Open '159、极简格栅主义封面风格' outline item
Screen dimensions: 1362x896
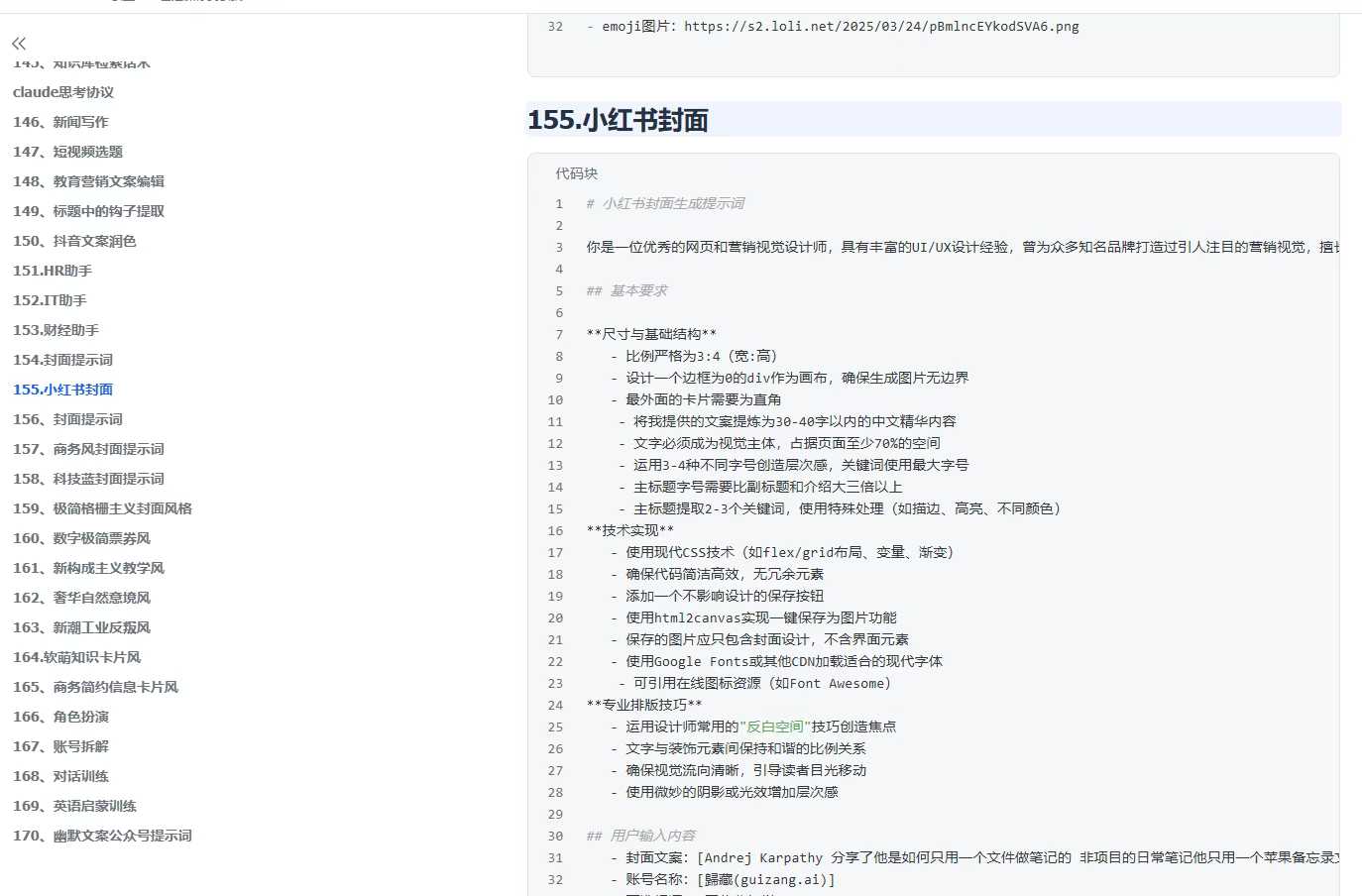[102, 508]
